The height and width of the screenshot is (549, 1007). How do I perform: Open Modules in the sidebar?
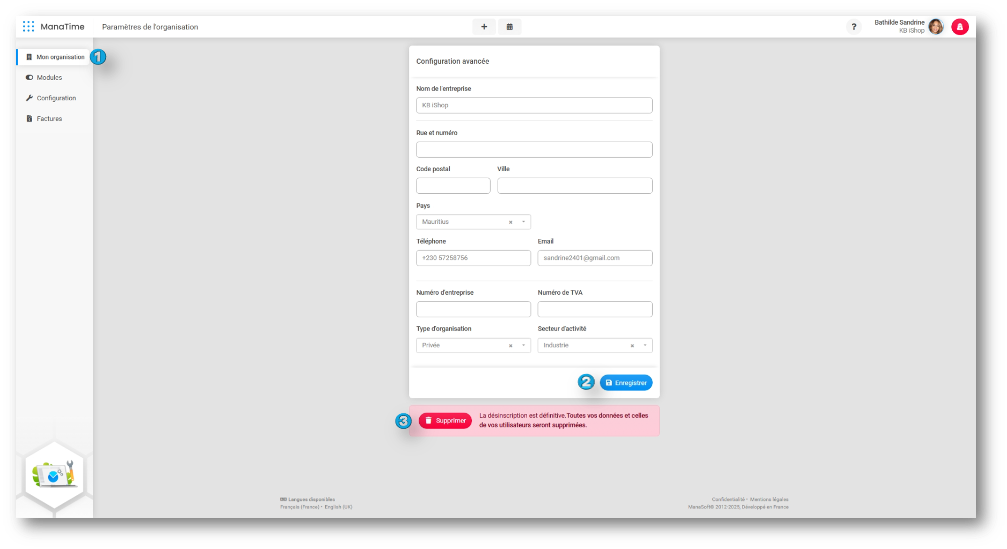click(x=44, y=77)
